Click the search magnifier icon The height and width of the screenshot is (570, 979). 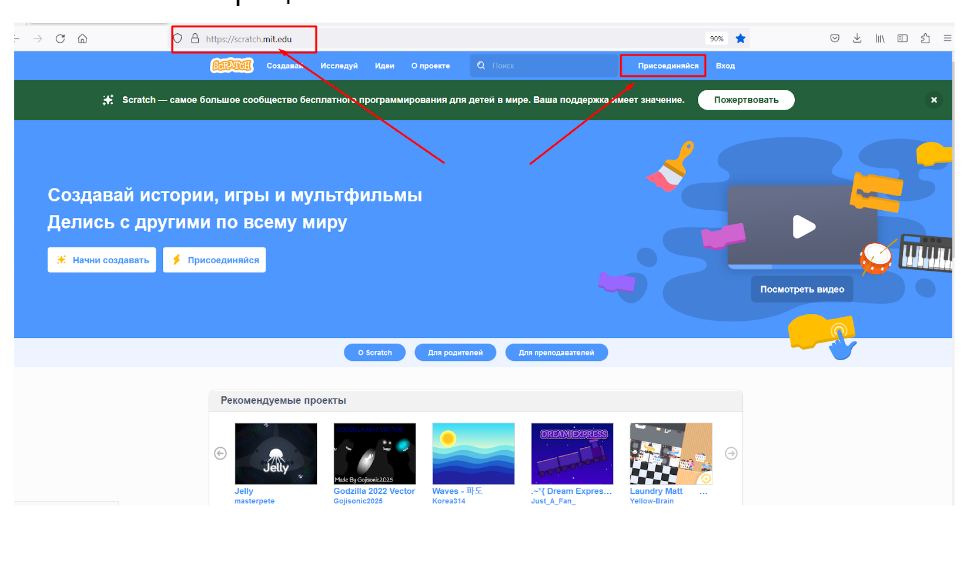481,66
